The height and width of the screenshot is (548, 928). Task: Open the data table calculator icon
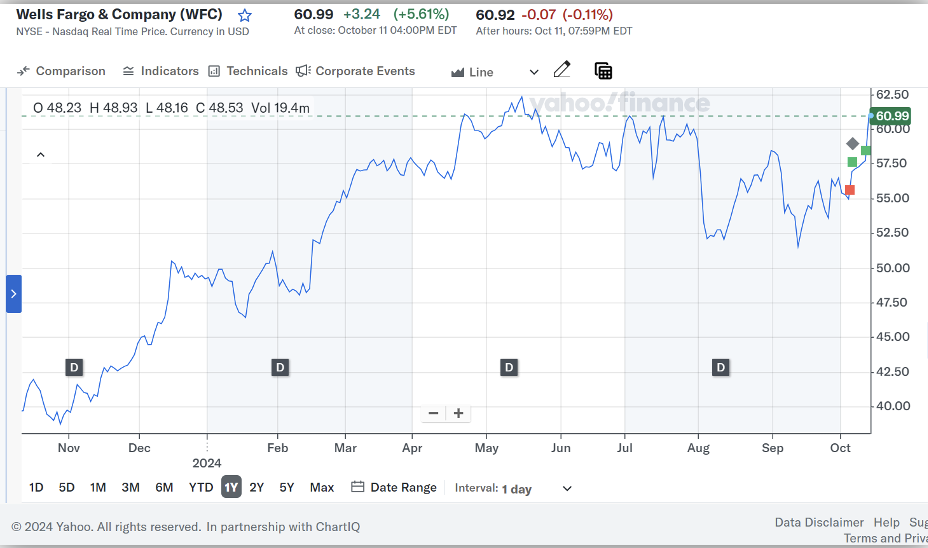(x=603, y=71)
